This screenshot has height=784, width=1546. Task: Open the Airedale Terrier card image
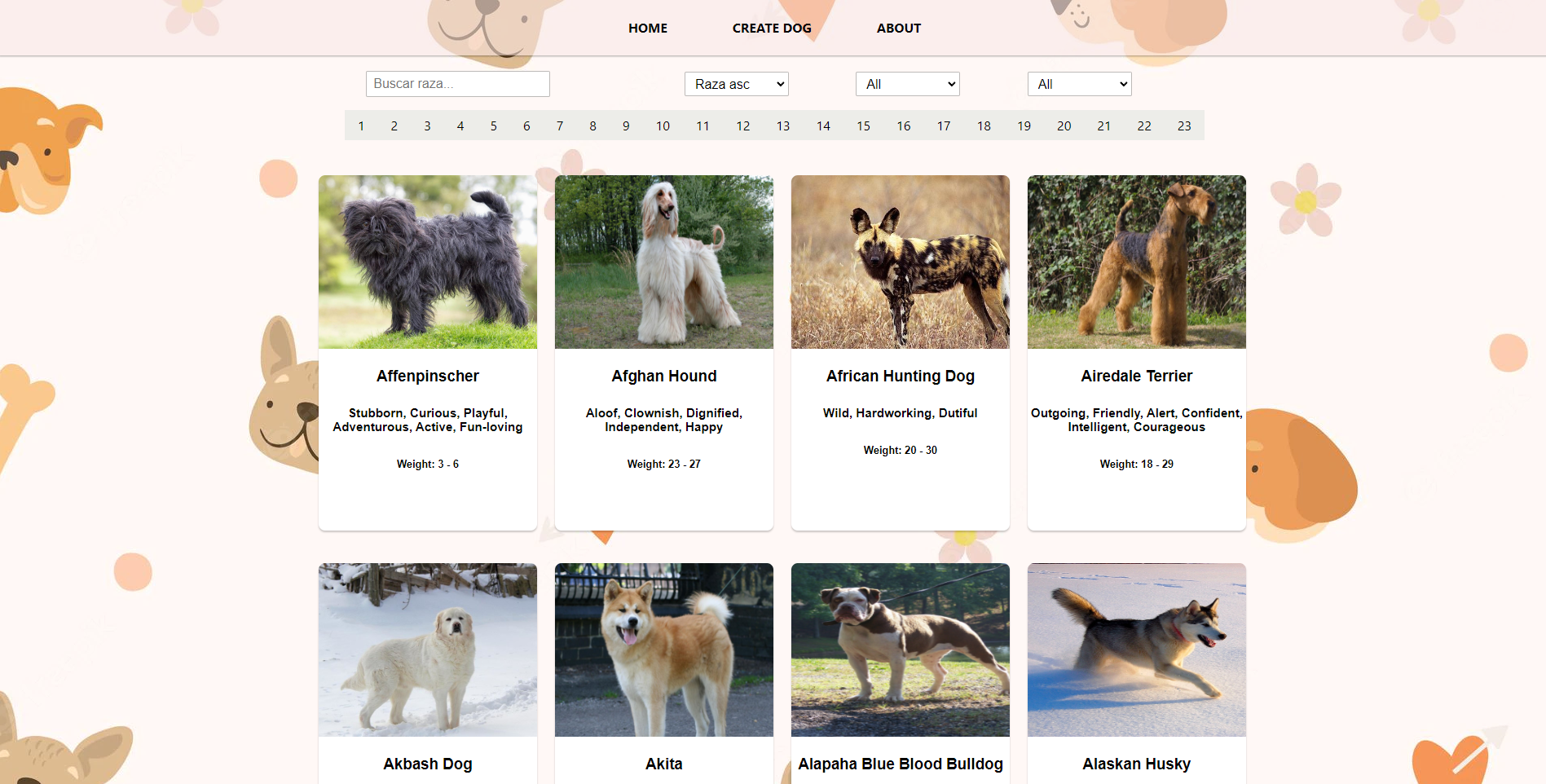1136,262
